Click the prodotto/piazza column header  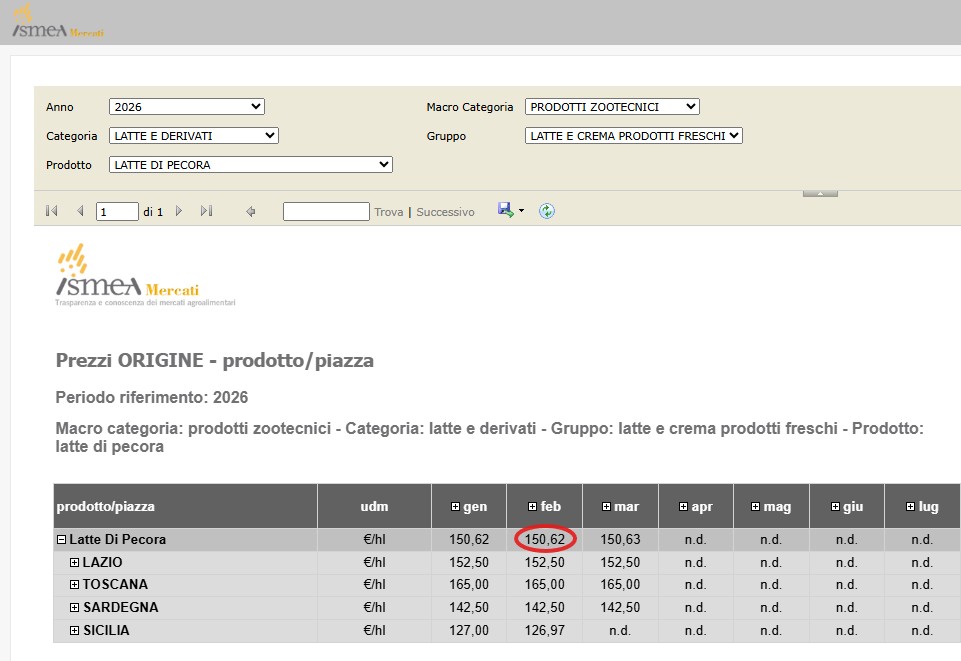coord(186,506)
